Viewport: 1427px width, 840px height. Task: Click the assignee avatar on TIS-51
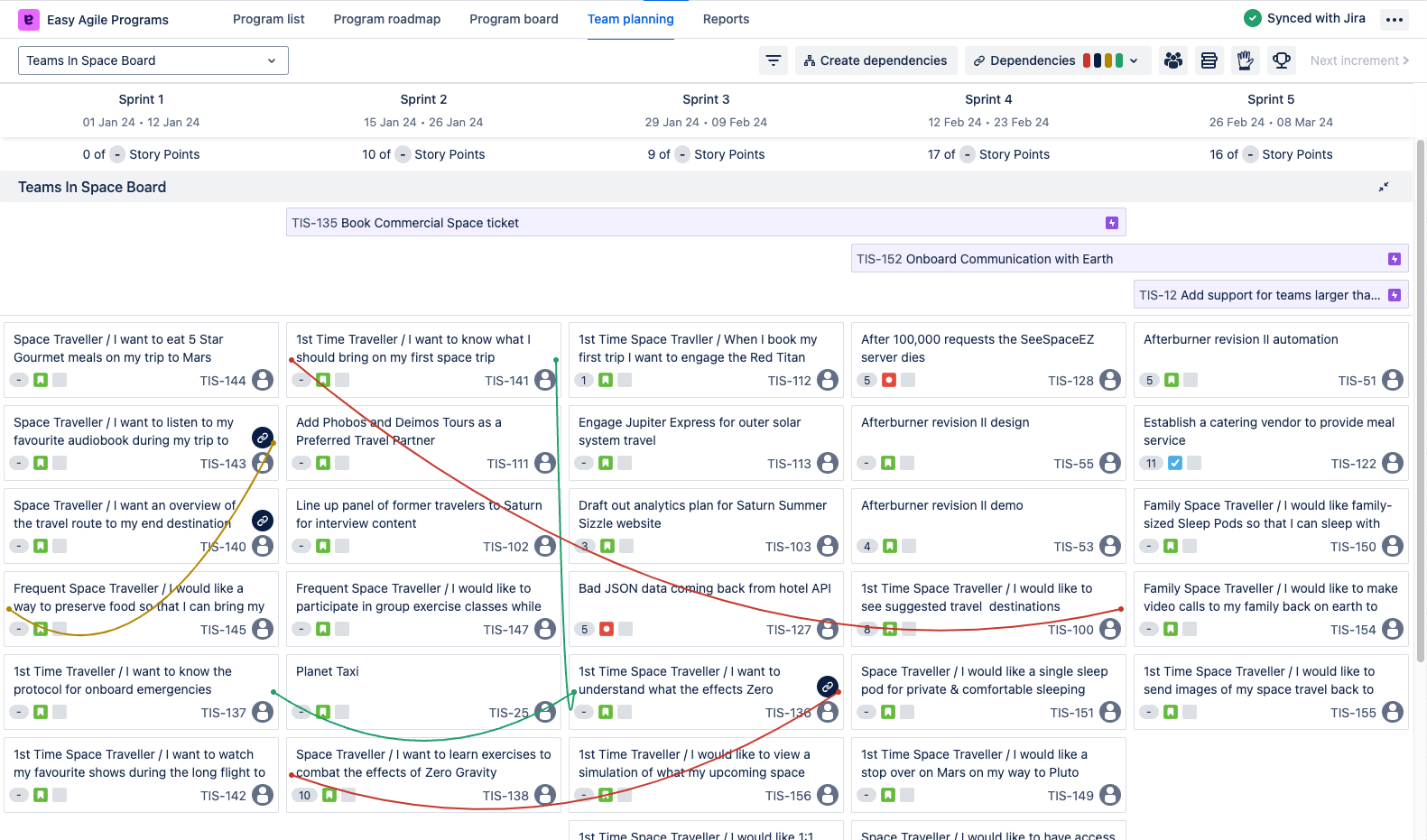click(x=1393, y=380)
